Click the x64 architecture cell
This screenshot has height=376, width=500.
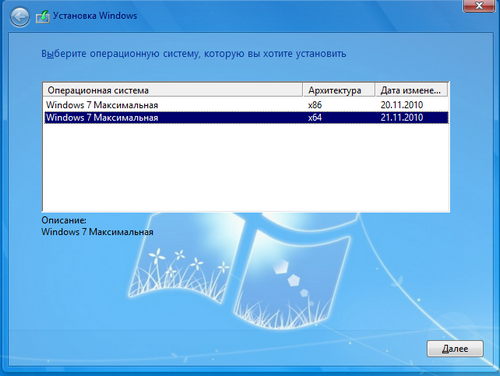(315, 118)
